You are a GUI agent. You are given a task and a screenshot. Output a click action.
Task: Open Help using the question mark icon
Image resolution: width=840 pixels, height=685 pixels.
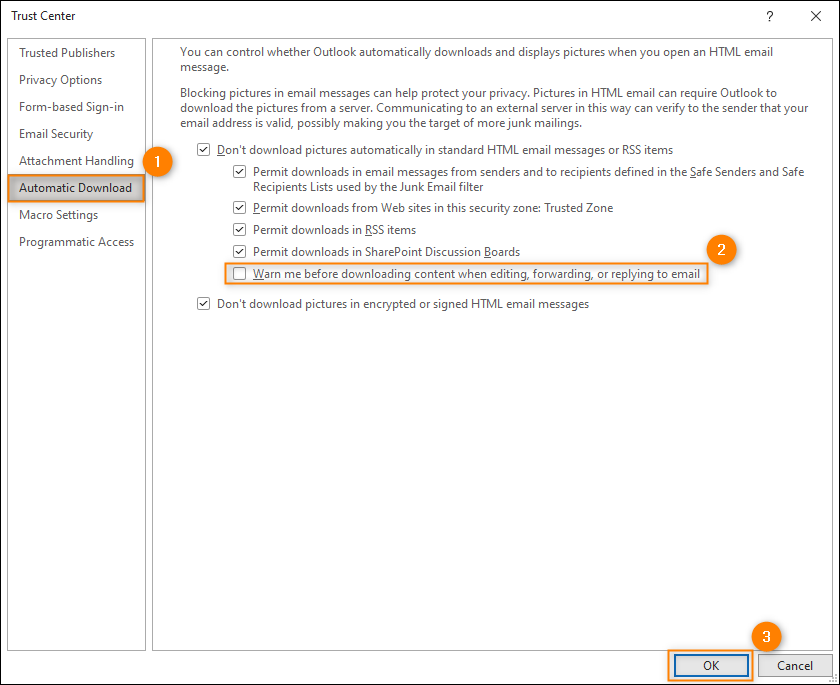[770, 16]
